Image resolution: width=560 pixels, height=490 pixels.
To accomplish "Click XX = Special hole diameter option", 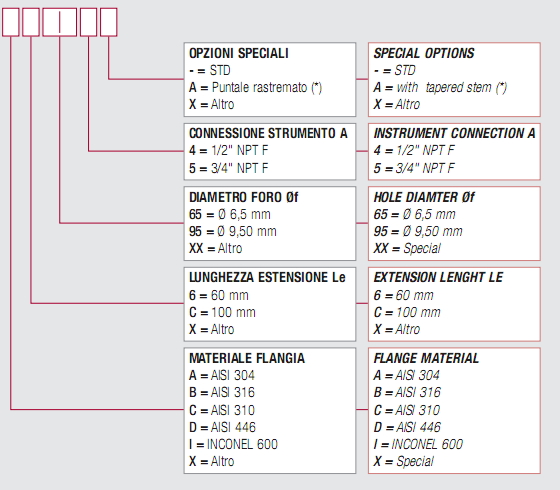I will 407,248.
